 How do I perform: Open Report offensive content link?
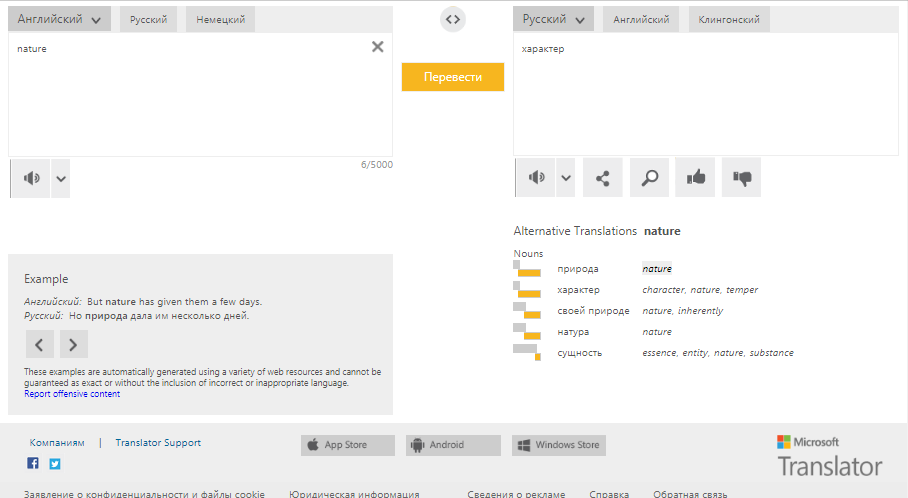click(x=72, y=394)
